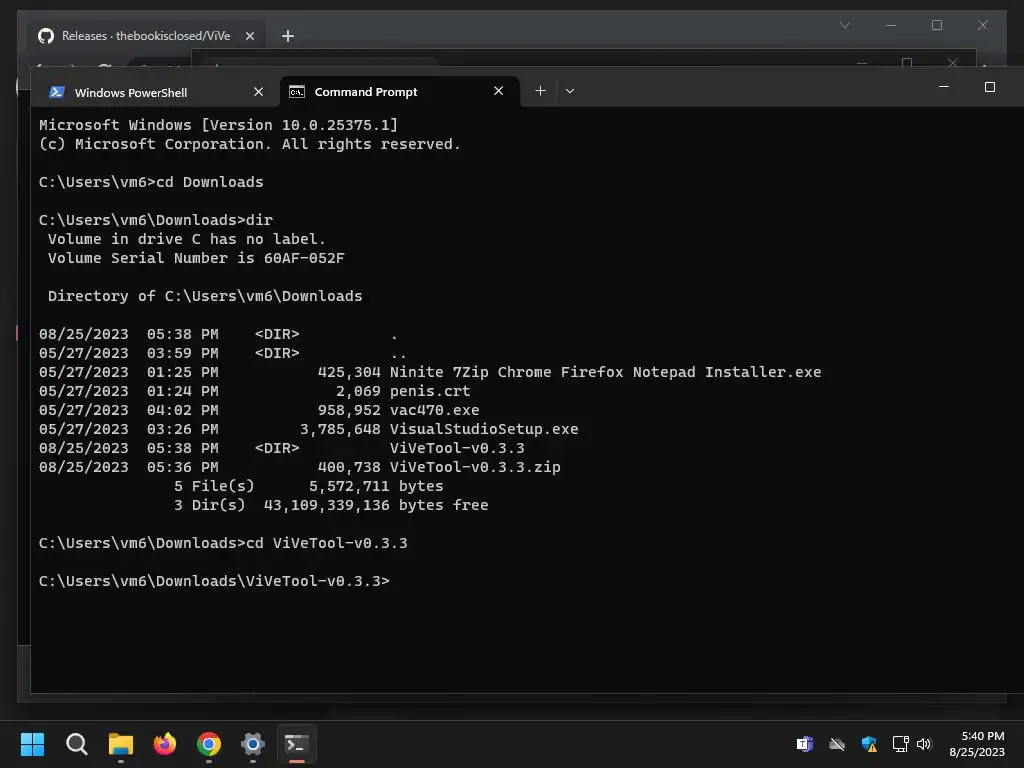Click the Command Prompt icon on its tab
Image resolution: width=1024 pixels, height=768 pixels.
pos(296,91)
